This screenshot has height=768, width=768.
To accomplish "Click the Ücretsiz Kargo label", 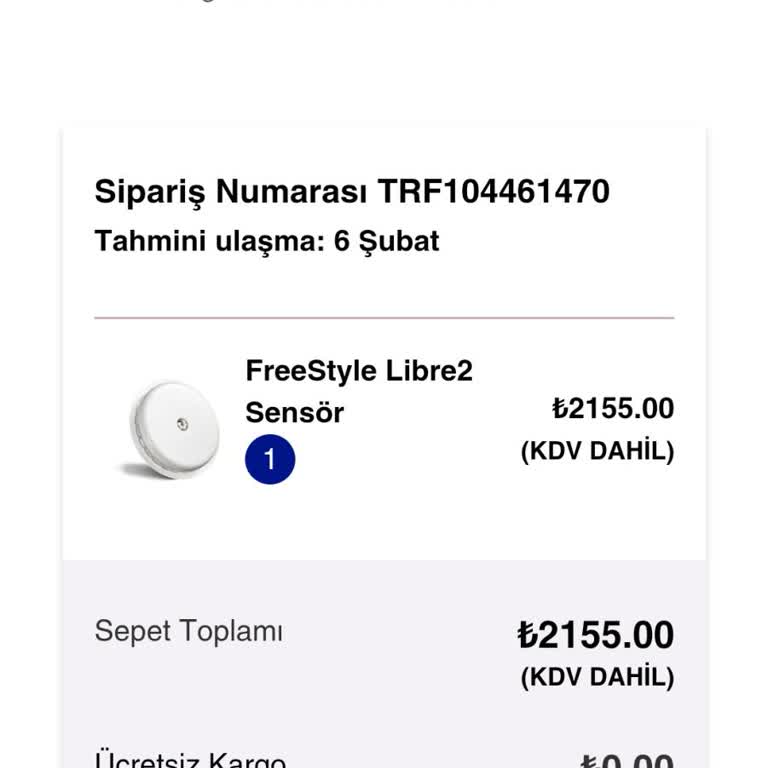I will (x=190, y=760).
